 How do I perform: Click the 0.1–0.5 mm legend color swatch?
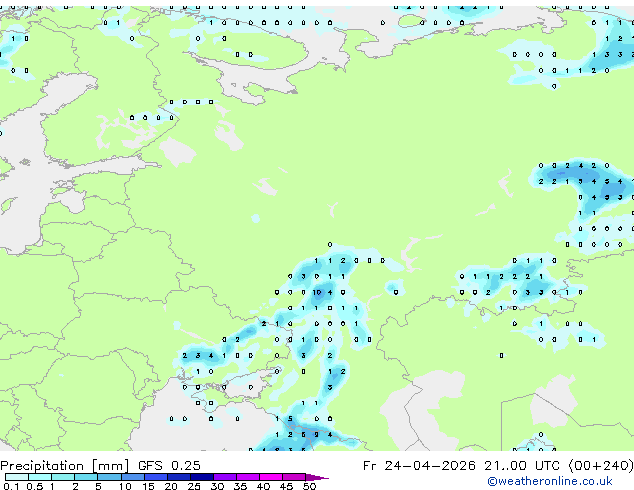17,477
